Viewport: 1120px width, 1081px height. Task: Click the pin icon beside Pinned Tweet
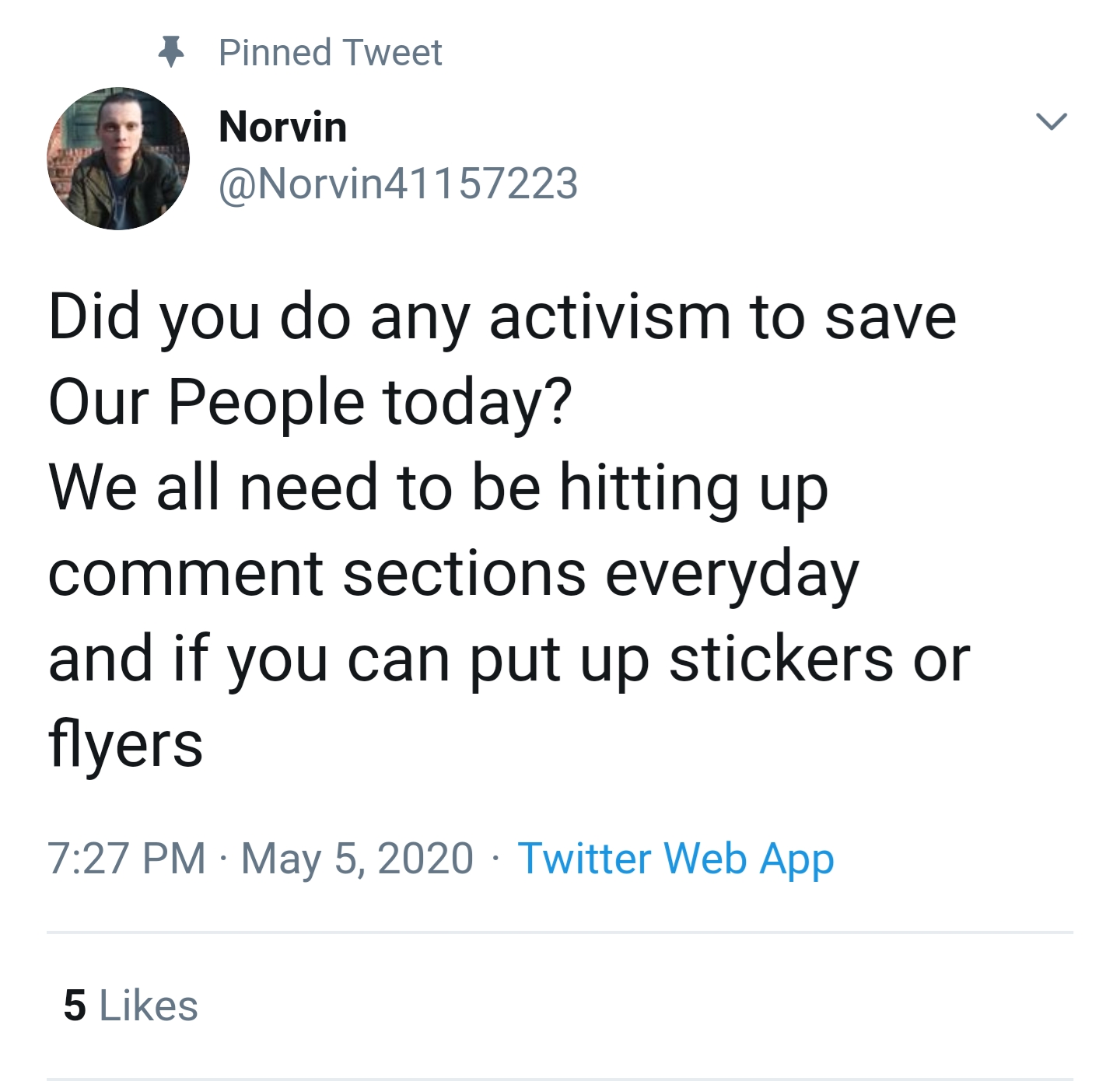click(x=171, y=52)
